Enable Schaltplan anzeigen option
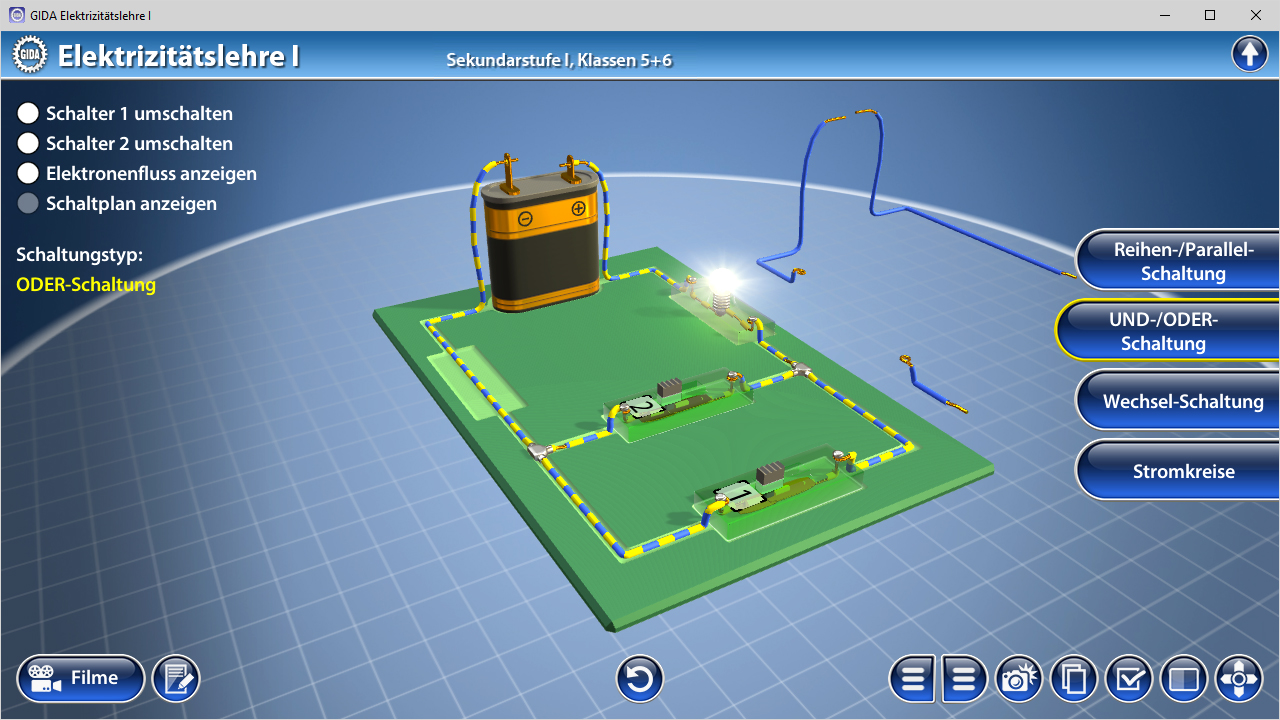The width and height of the screenshot is (1280, 720). point(28,204)
